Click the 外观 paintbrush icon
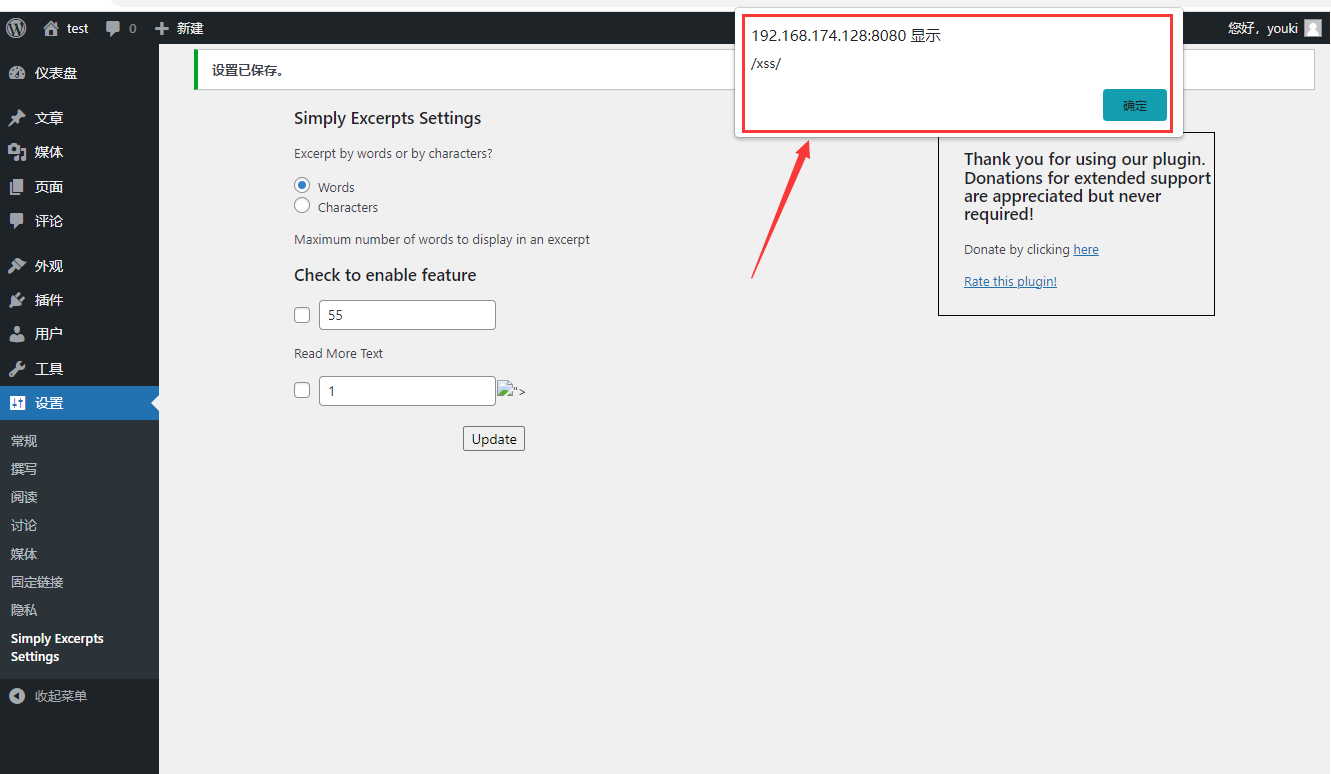This screenshot has height=774, width=1331. click(17, 266)
